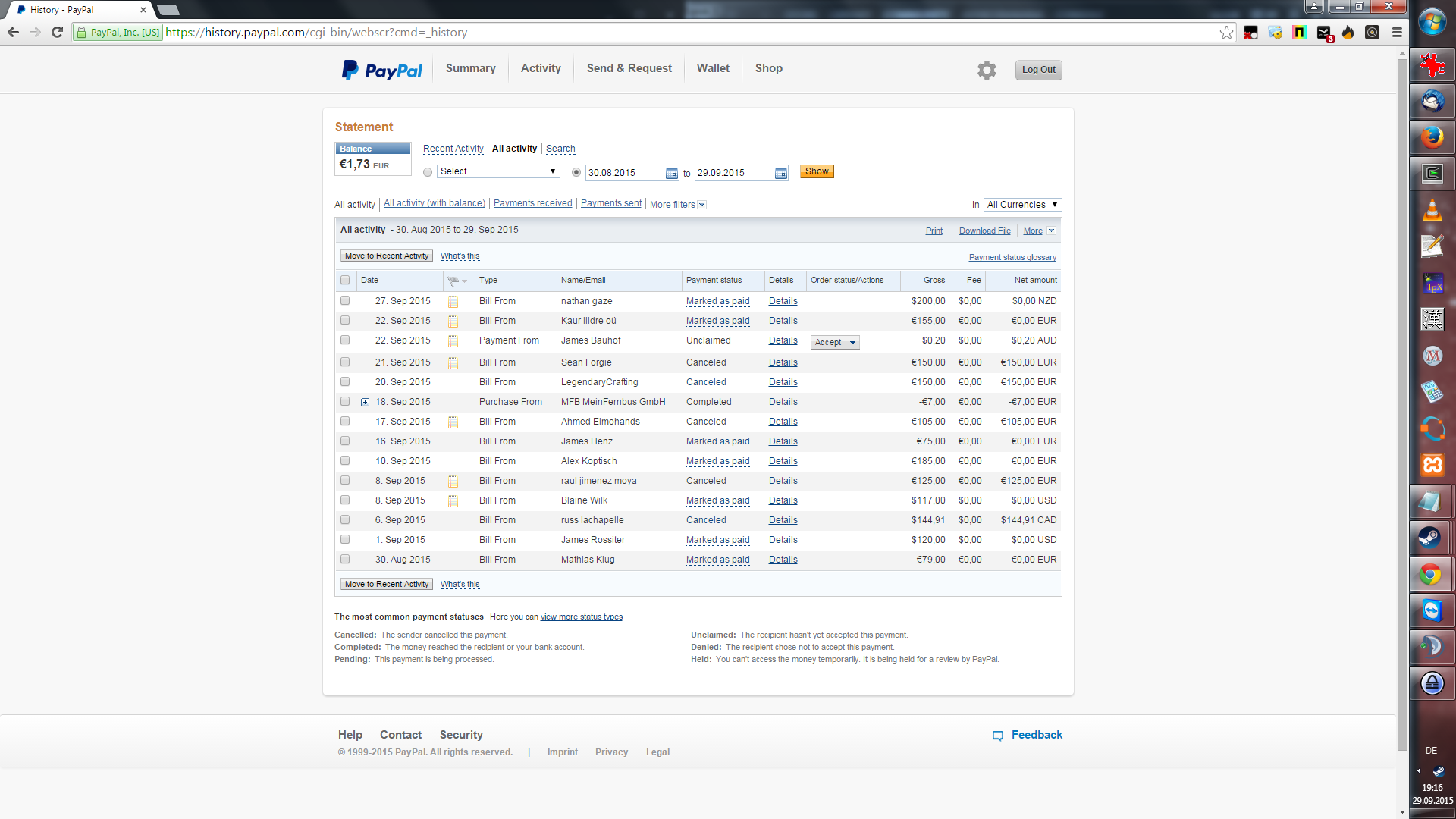Open the end date calendar picker
The image size is (1456, 819).
(x=780, y=174)
